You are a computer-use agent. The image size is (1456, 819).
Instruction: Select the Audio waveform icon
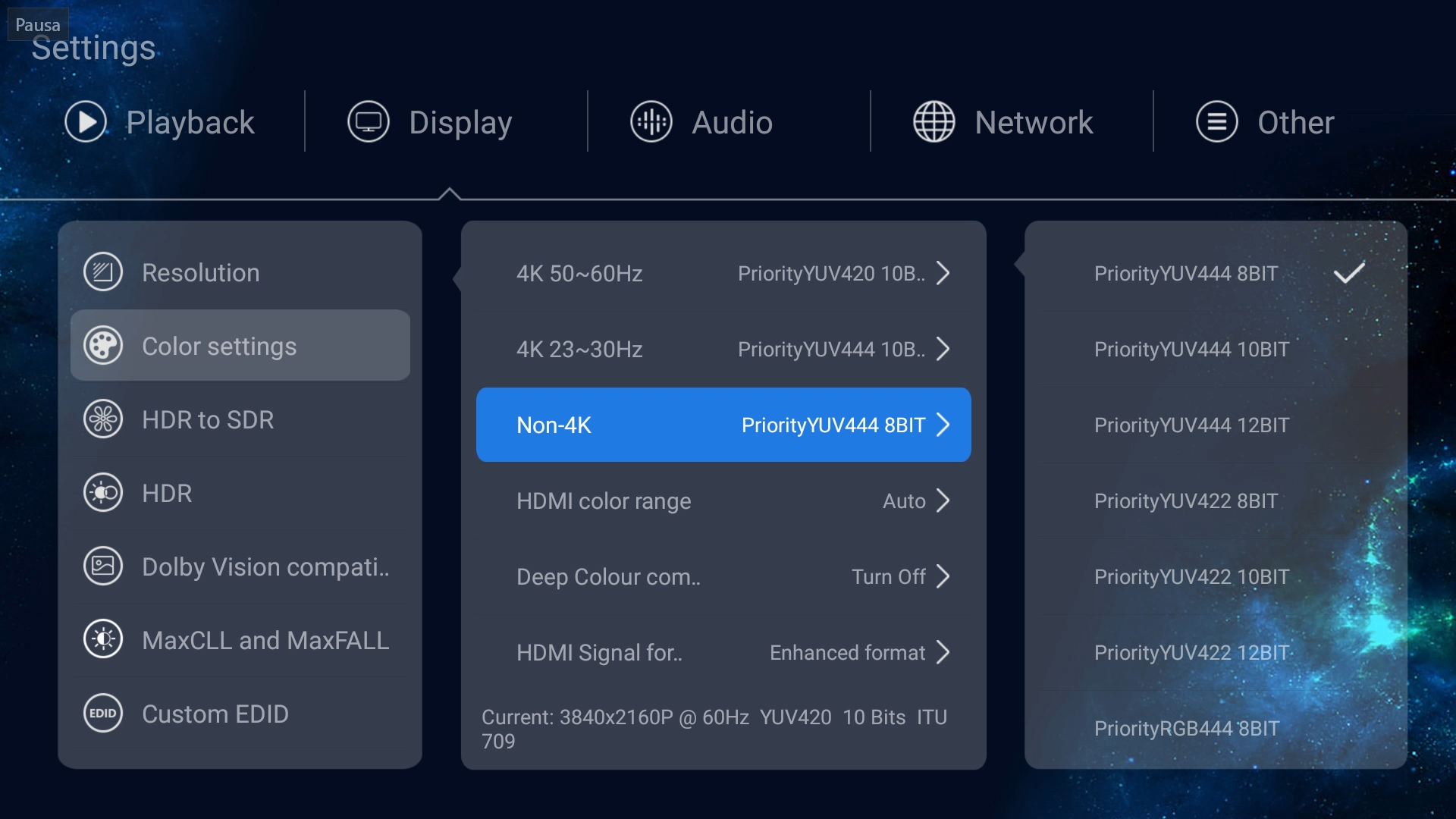pyautogui.click(x=651, y=122)
